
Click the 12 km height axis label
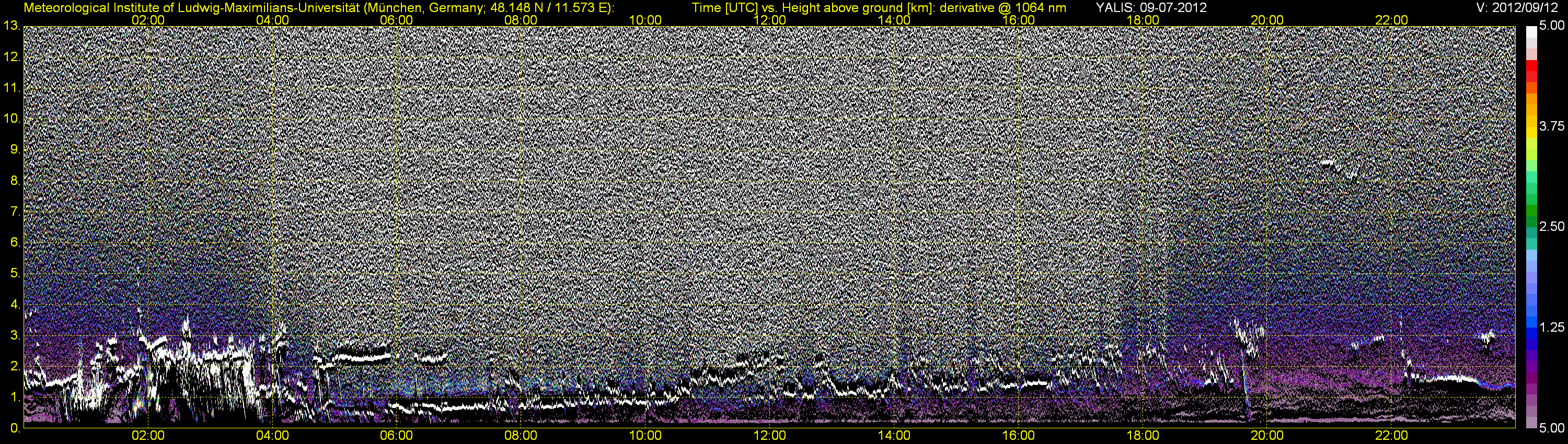[x=12, y=56]
